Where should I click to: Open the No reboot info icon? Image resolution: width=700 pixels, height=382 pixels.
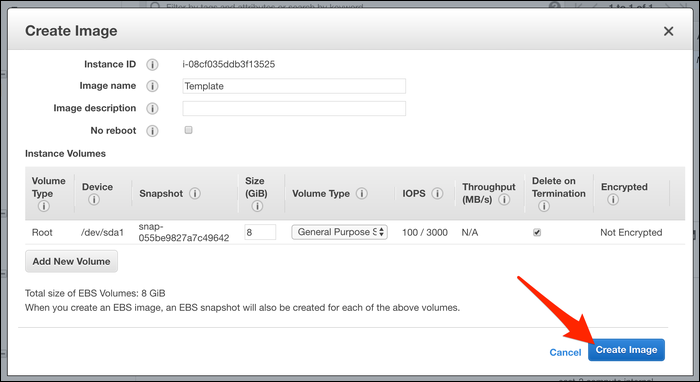pos(152,131)
